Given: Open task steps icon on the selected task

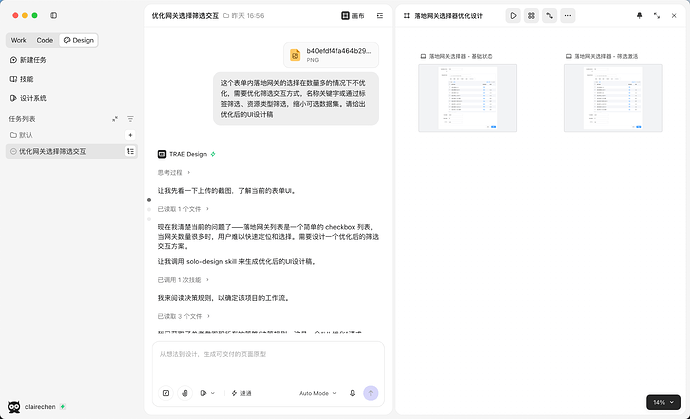Looking at the screenshot, I should [130, 151].
